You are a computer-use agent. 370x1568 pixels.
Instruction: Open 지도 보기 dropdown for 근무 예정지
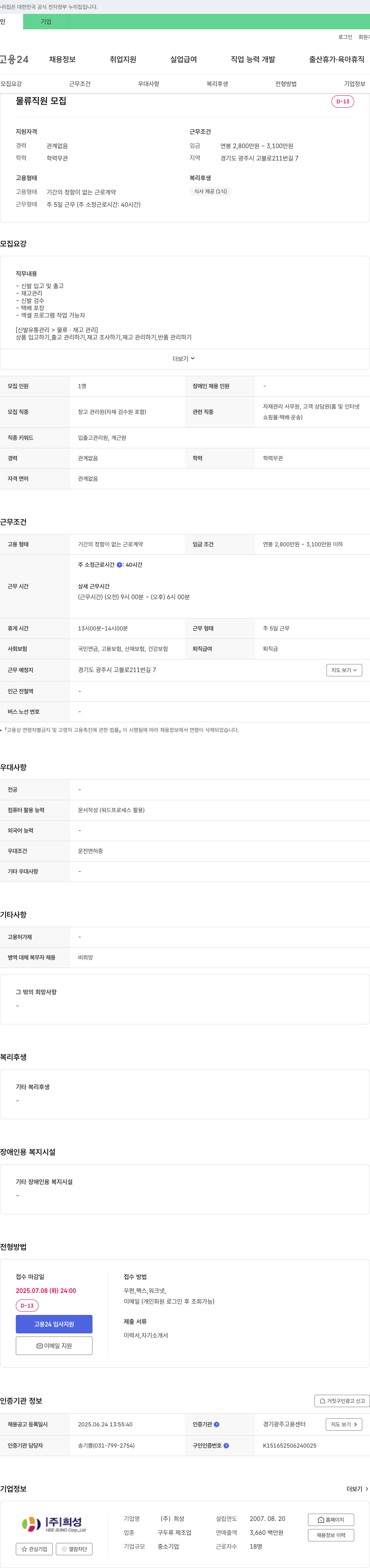[x=344, y=669]
